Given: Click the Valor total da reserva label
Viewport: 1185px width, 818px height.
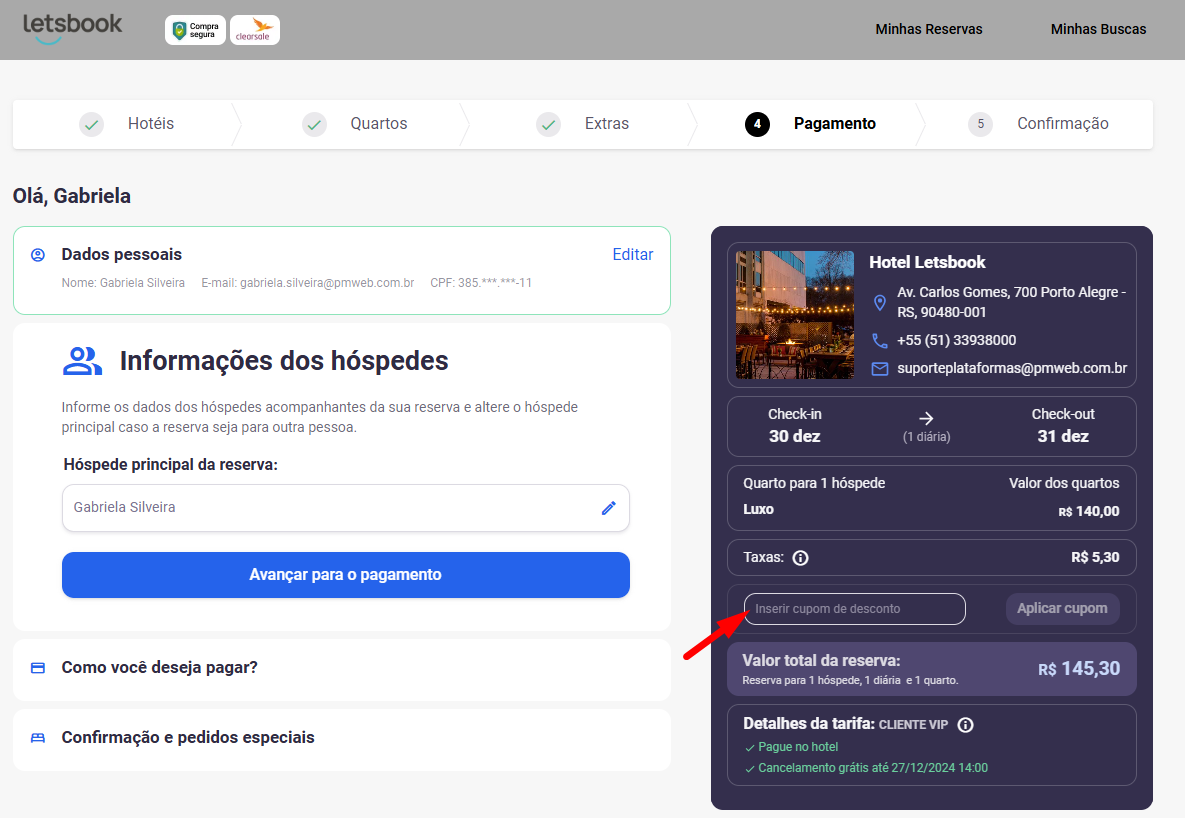Looking at the screenshot, I should tap(821, 662).
